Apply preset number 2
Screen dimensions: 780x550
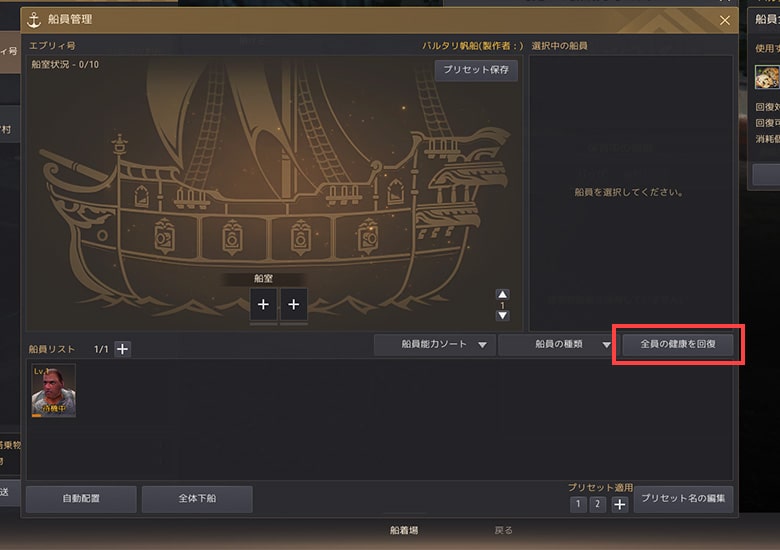click(x=597, y=504)
